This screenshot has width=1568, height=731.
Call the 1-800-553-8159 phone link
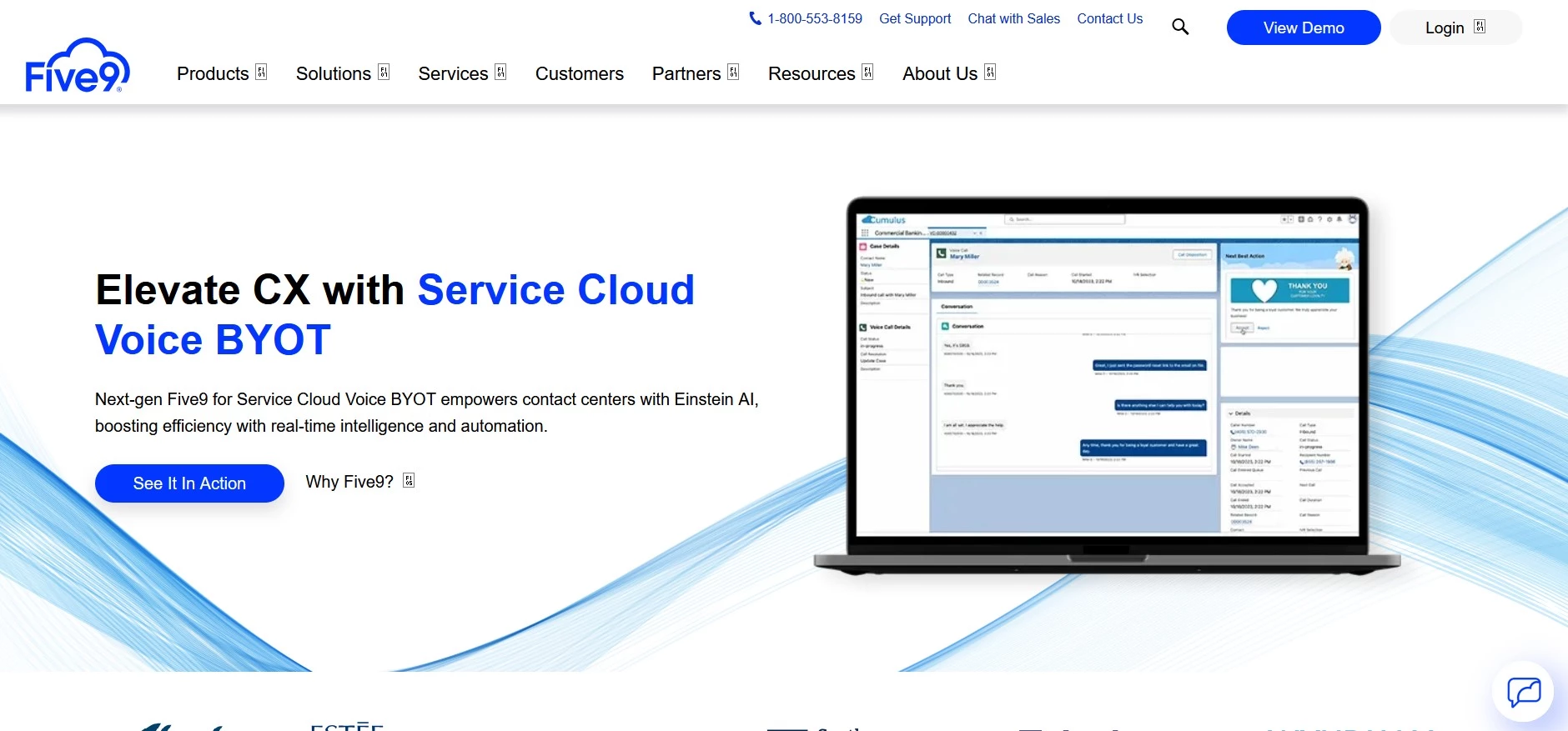click(x=815, y=18)
